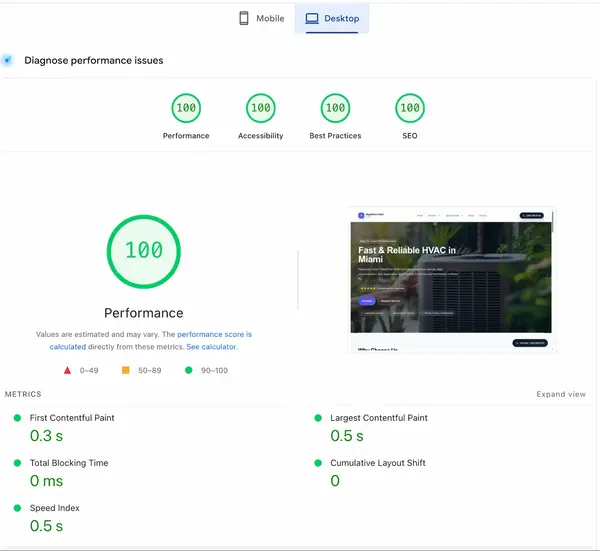Click the Best Practices label under its gauge

coord(335,136)
